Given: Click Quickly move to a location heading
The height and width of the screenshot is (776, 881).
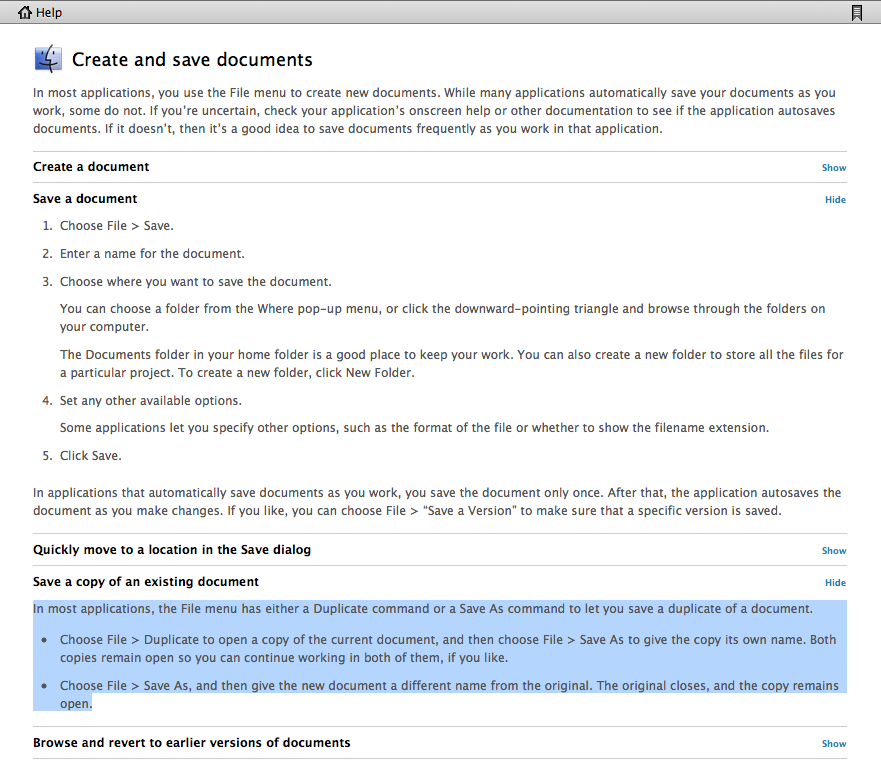Looking at the screenshot, I should pos(172,550).
